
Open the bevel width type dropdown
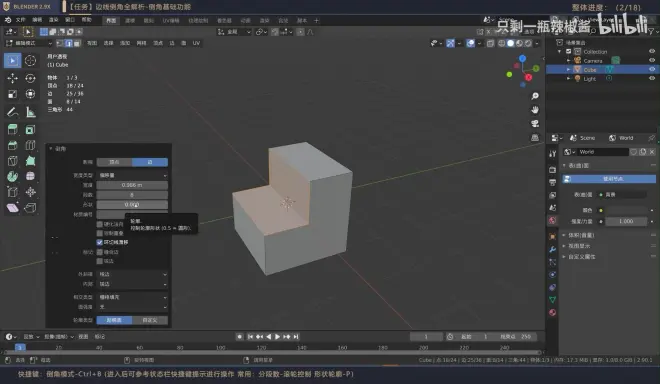(x=132, y=175)
